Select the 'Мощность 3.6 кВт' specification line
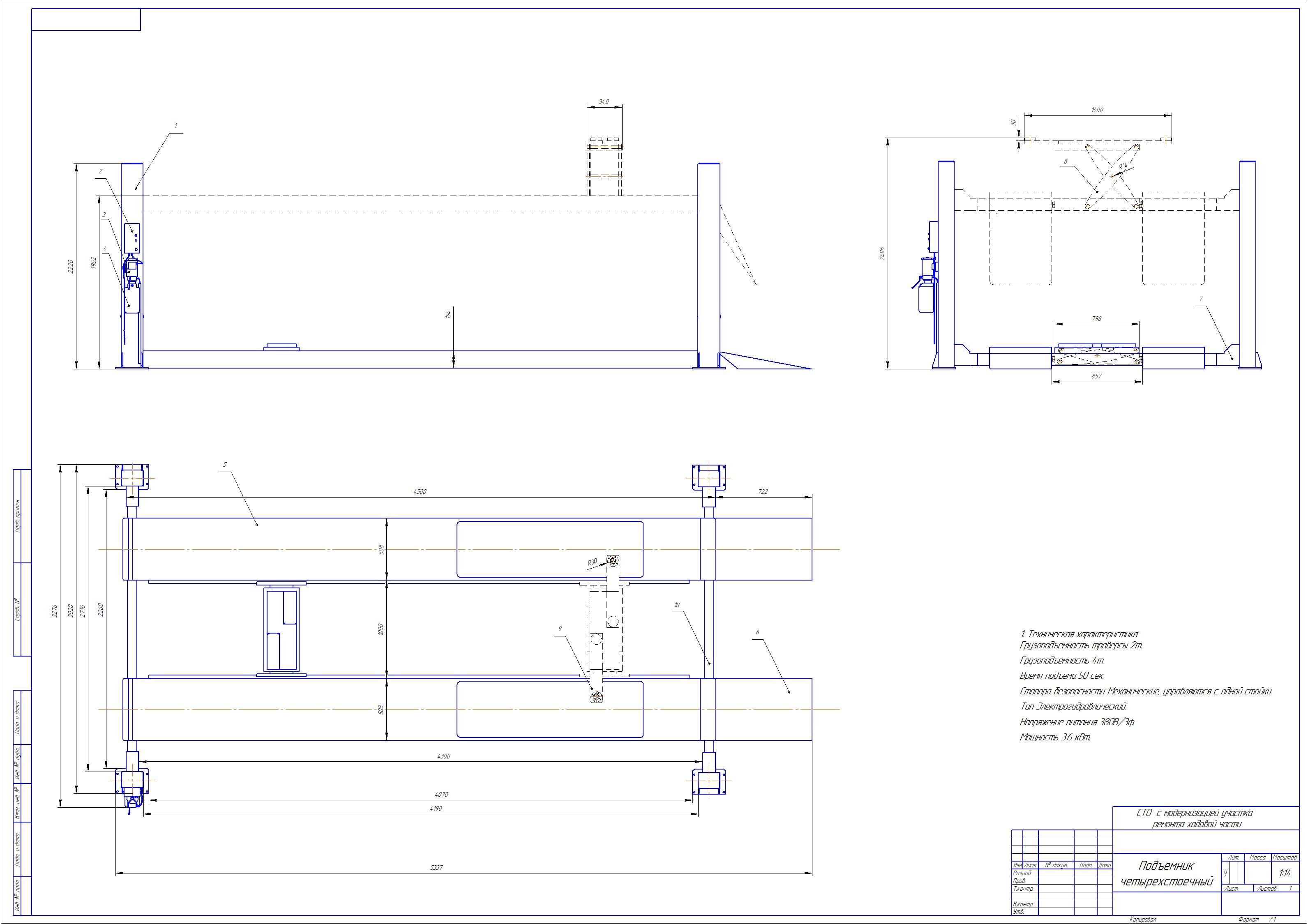 click(x=1055, y=737)
